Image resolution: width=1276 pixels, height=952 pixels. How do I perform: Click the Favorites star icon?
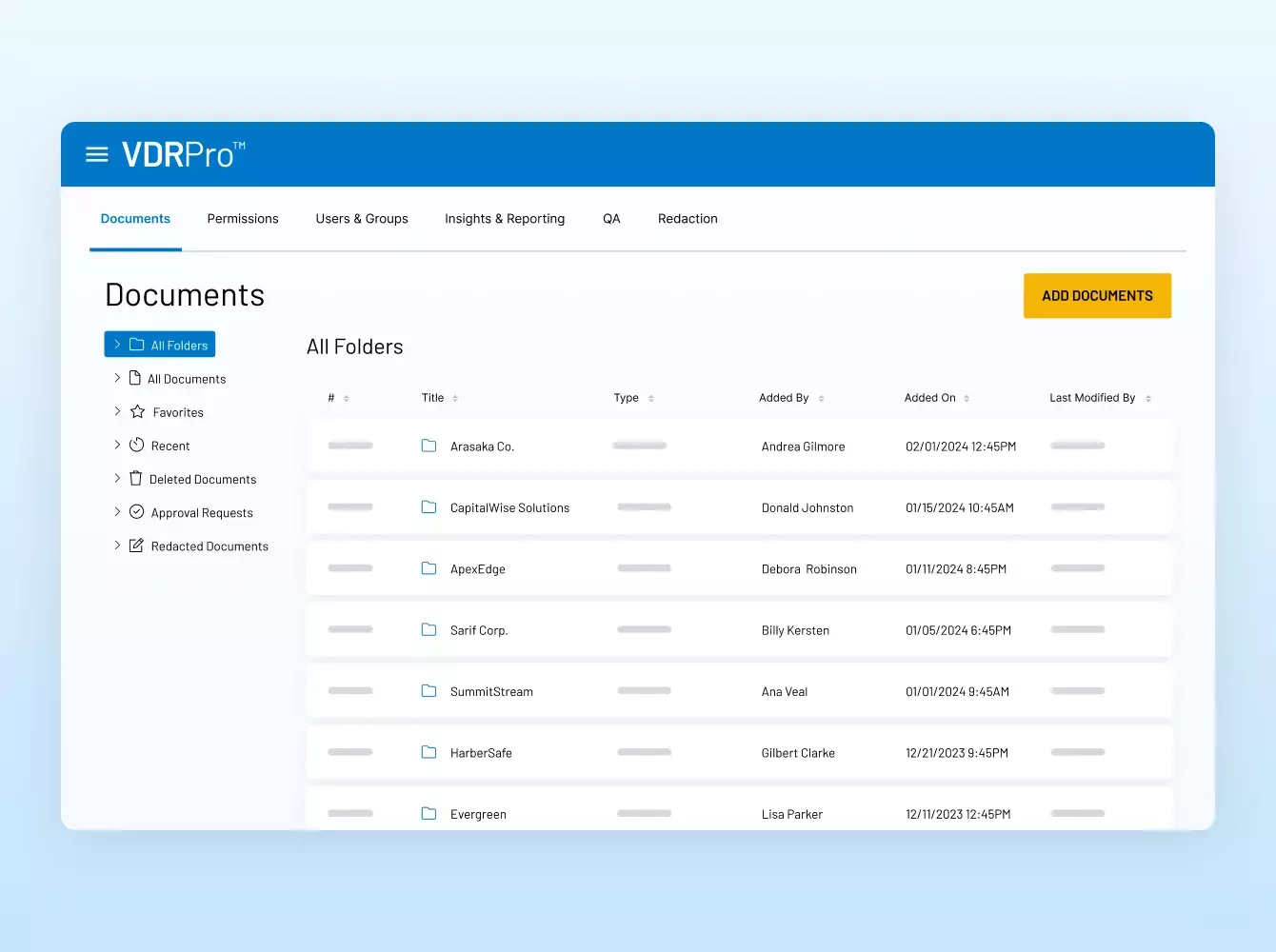click(x=137, y=412)
